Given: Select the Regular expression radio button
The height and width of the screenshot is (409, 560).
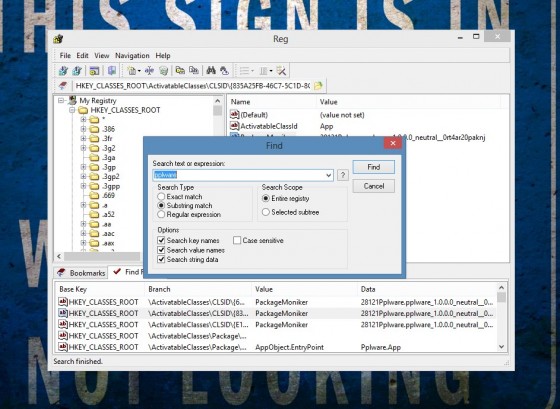Looking at the screenshot, I should click(161, 214).
